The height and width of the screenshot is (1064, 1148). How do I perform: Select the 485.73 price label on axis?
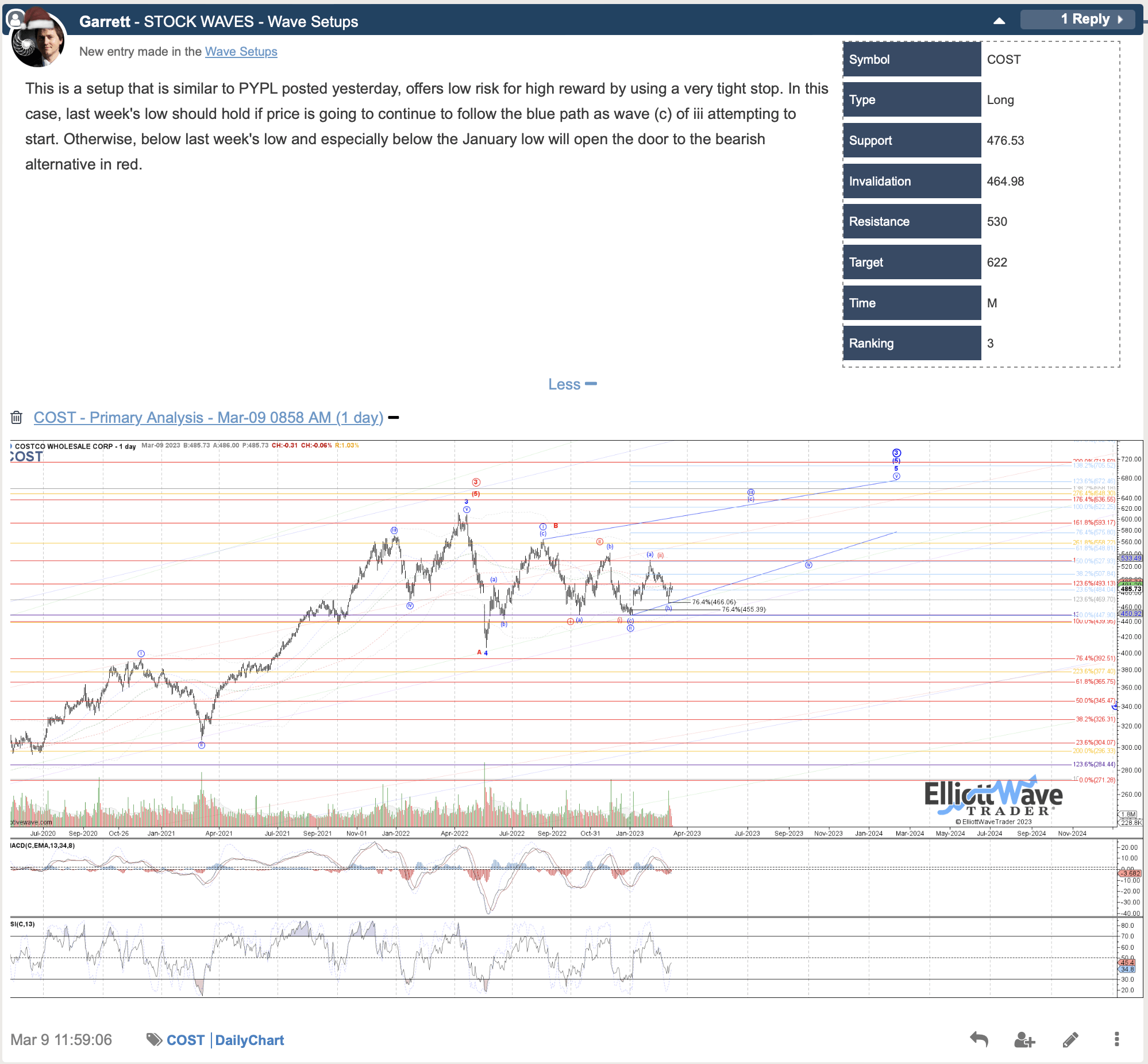coord(1131,589)
